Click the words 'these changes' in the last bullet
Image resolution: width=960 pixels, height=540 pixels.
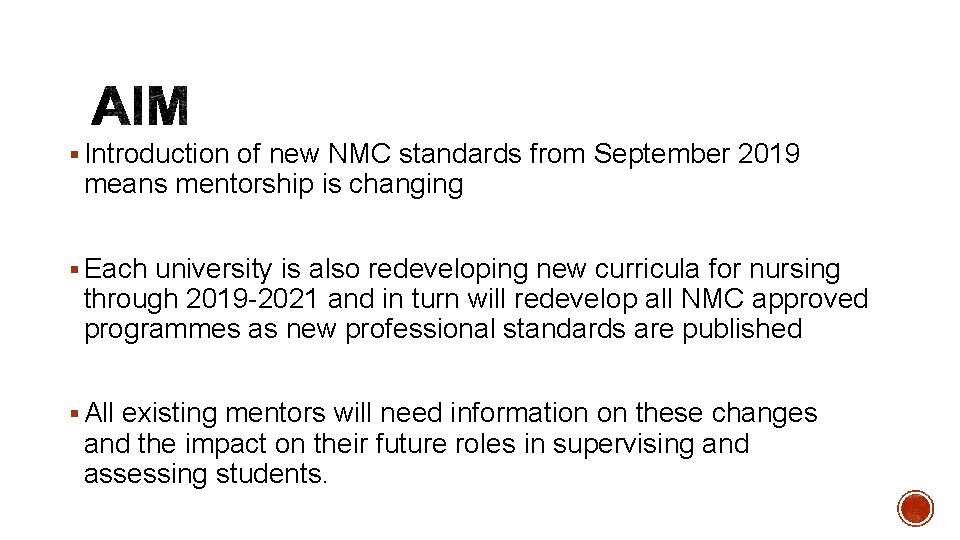click(x=726, y=414)
